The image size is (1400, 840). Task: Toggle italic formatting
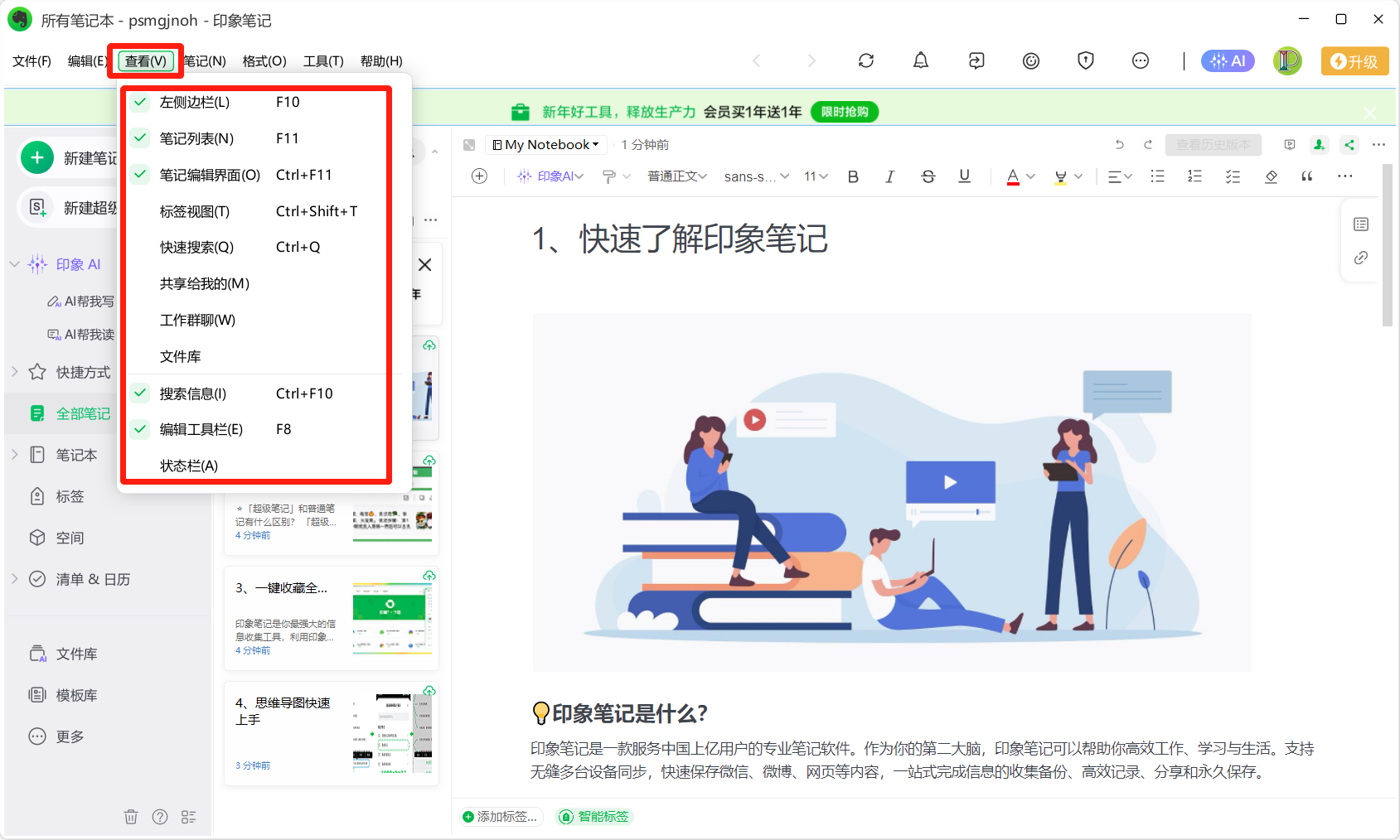point(890,176)
